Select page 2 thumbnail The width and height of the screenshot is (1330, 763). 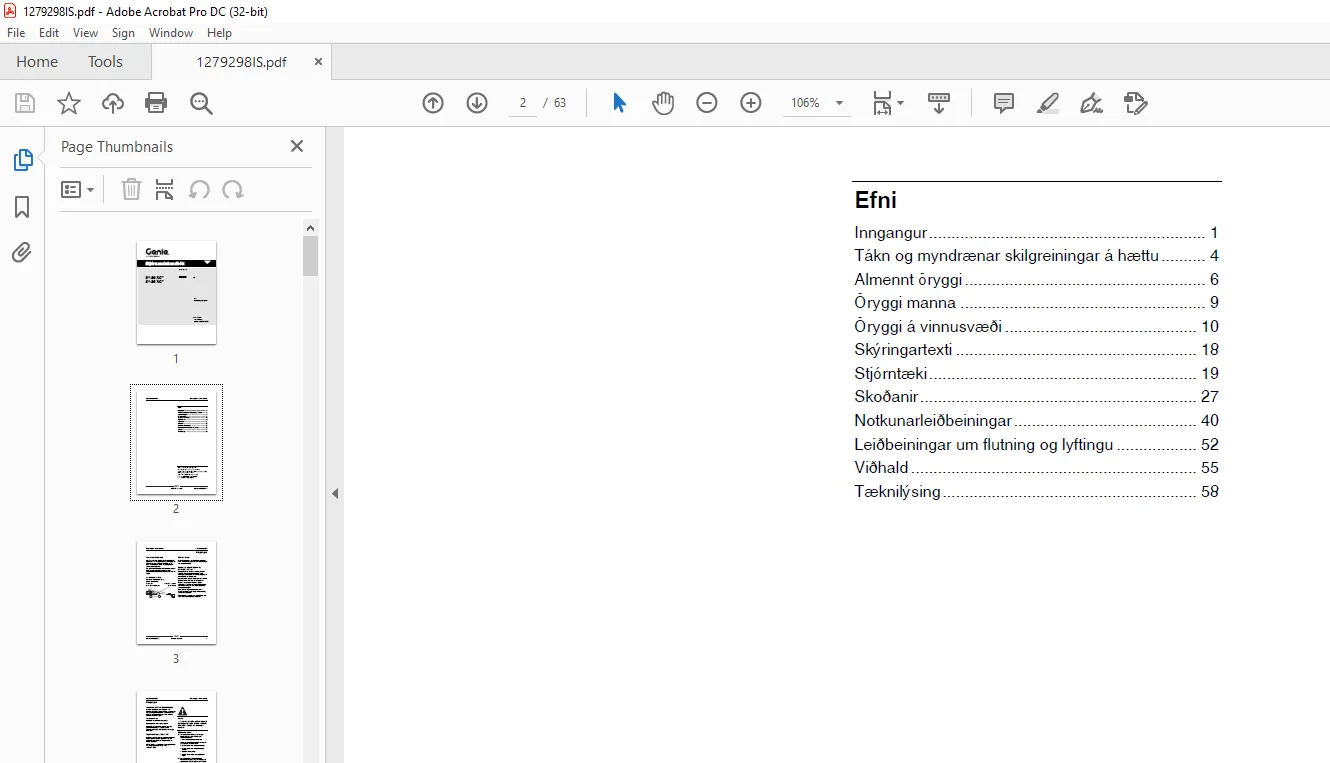click(x=176, y=442)
